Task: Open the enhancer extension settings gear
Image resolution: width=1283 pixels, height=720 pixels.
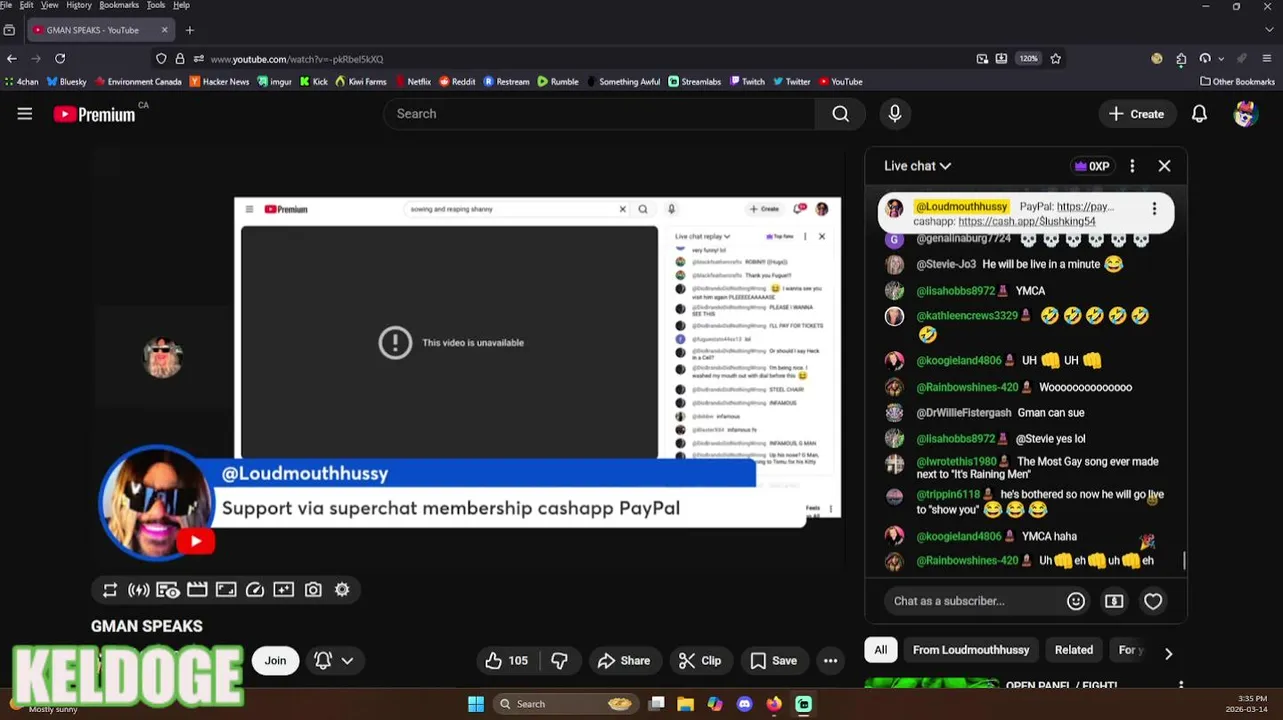Action: click(342, 590)
